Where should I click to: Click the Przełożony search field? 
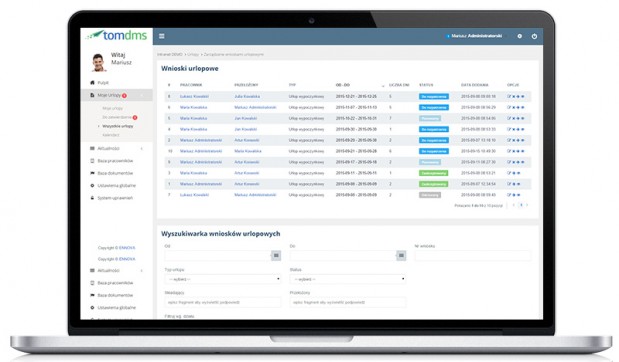tap(348, 302)
